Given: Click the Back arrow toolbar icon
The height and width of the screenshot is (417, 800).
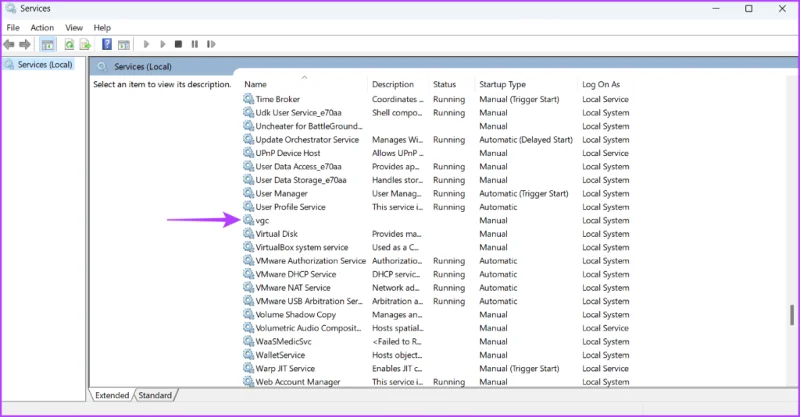Looking at the screenshot, I should [x=9, y=44].
